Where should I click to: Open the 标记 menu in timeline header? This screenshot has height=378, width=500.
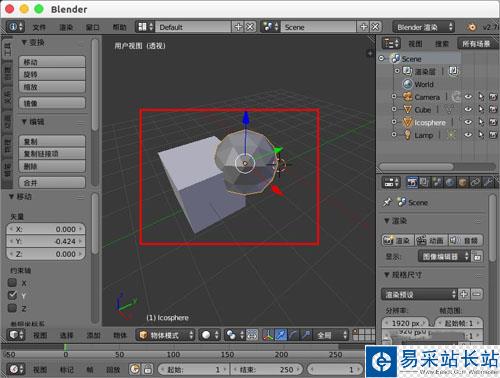66,370
